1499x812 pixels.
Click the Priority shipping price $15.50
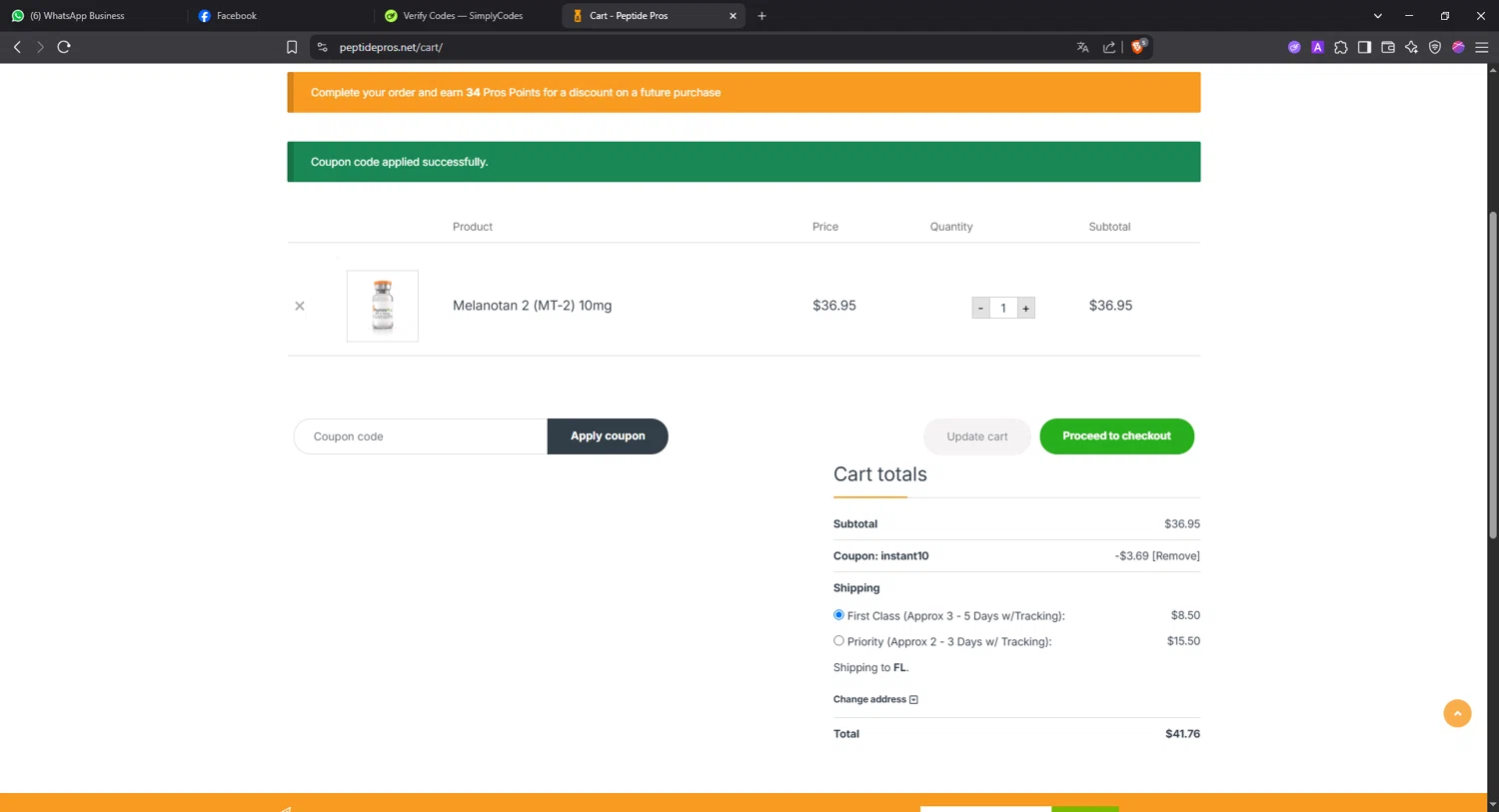tap(1183, 641)
